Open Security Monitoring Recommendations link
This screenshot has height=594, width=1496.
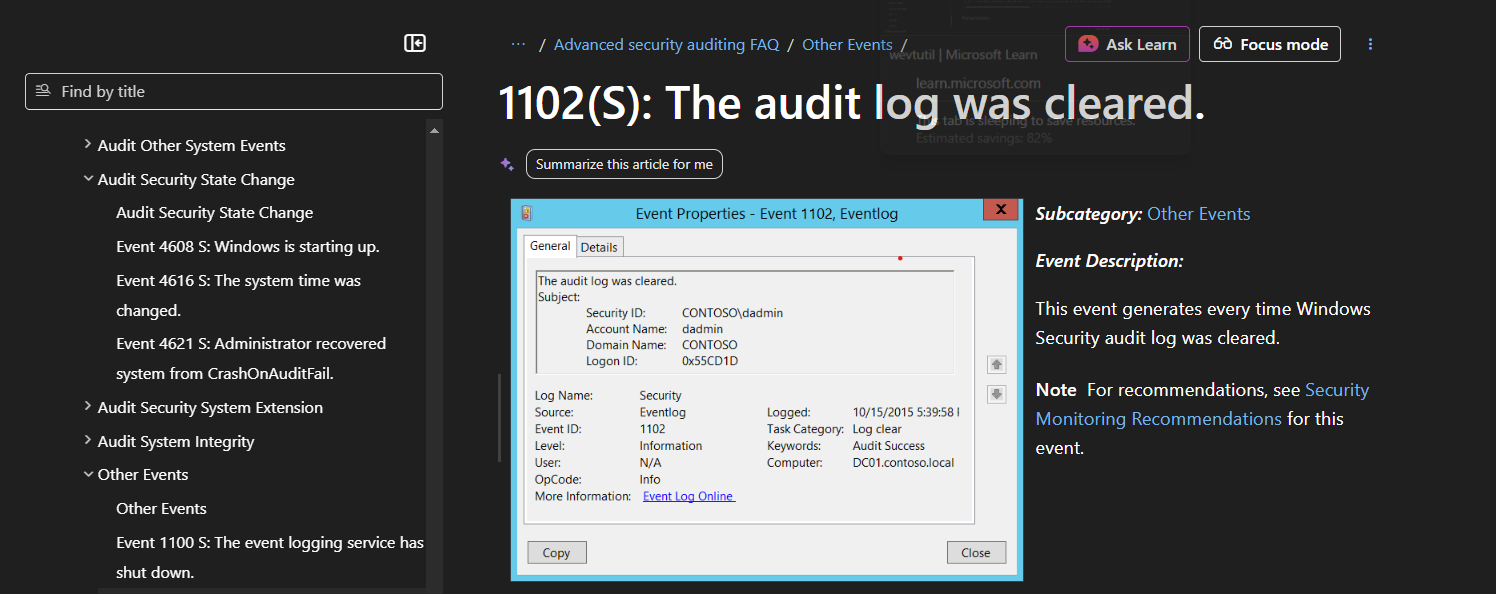[1202, 404]
